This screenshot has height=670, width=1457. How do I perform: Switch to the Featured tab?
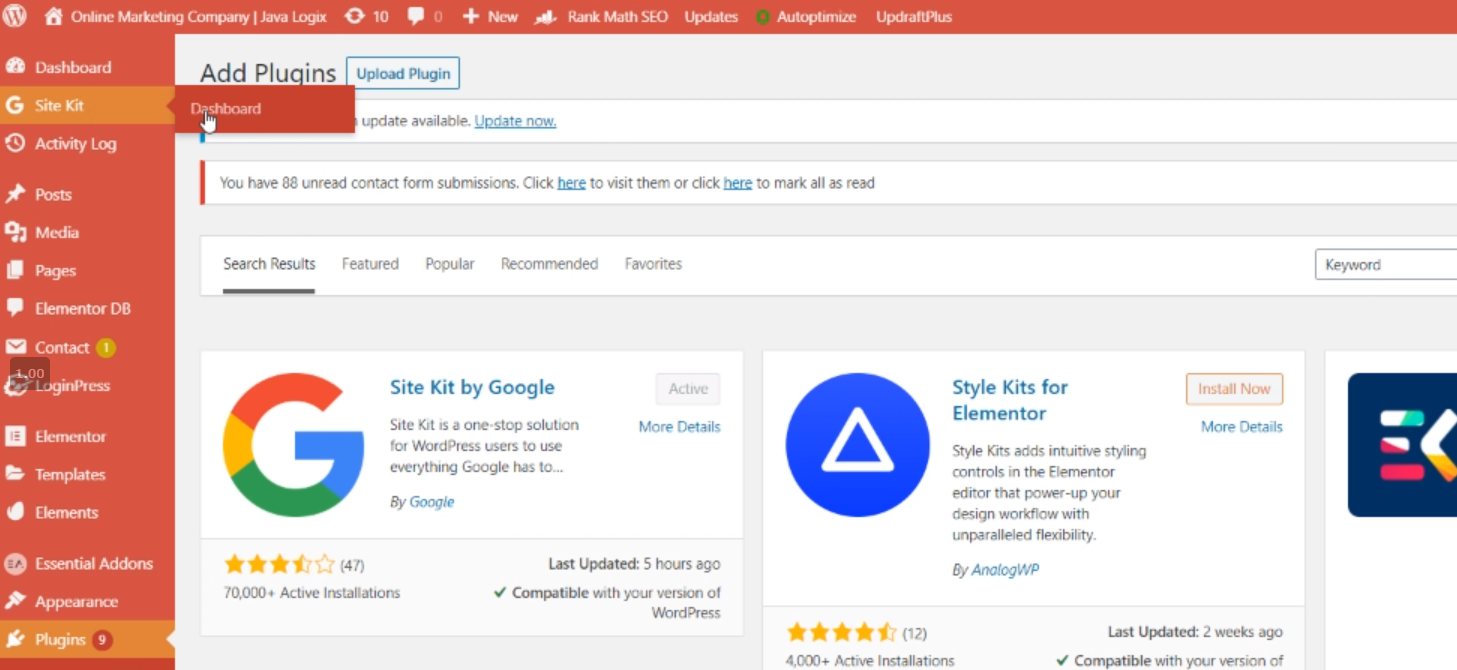370,264
